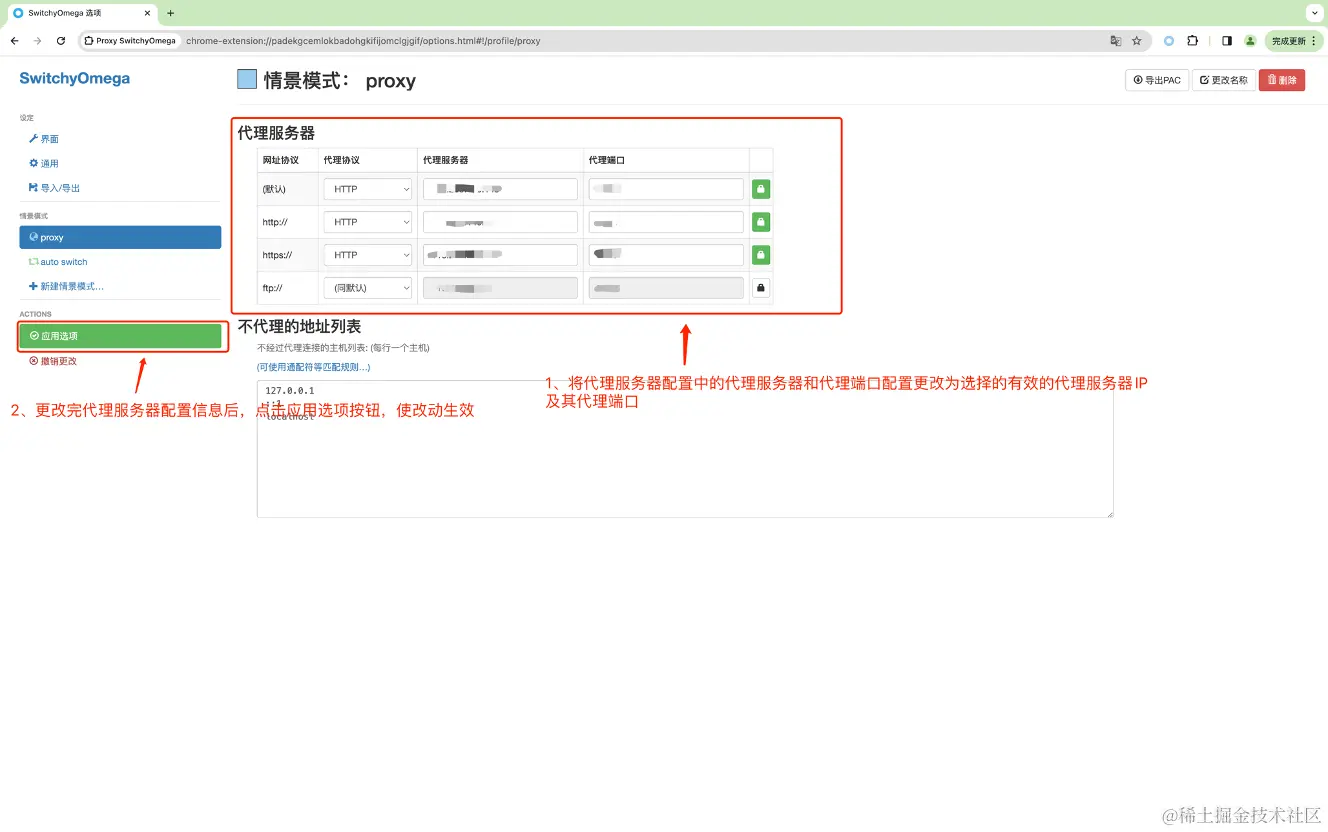Toggle the auth lock for (默认) row
The image size is (1328, 832).
[761, 189]
